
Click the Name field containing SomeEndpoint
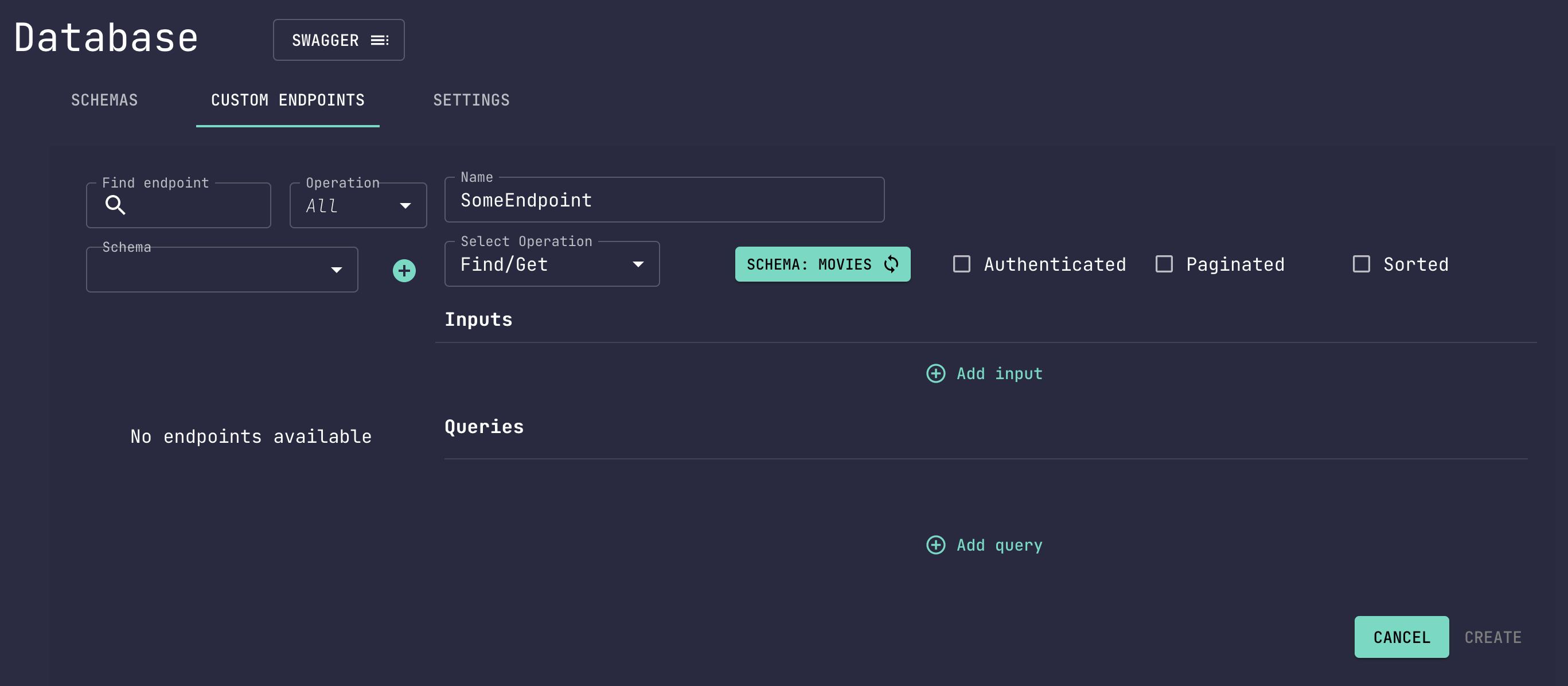(x=664, y=200)
